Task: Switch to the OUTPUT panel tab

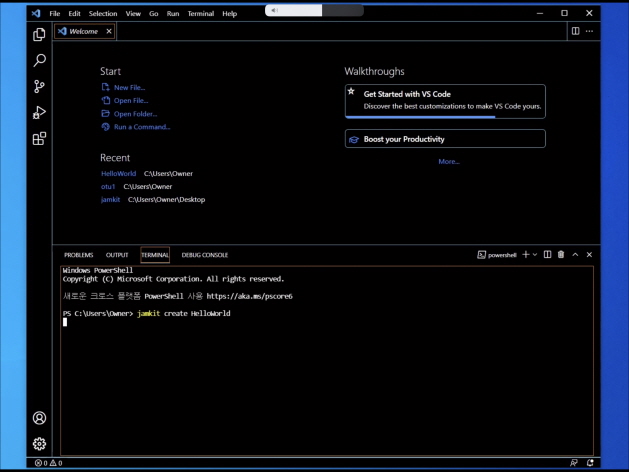Action: [x=117, y=255]
